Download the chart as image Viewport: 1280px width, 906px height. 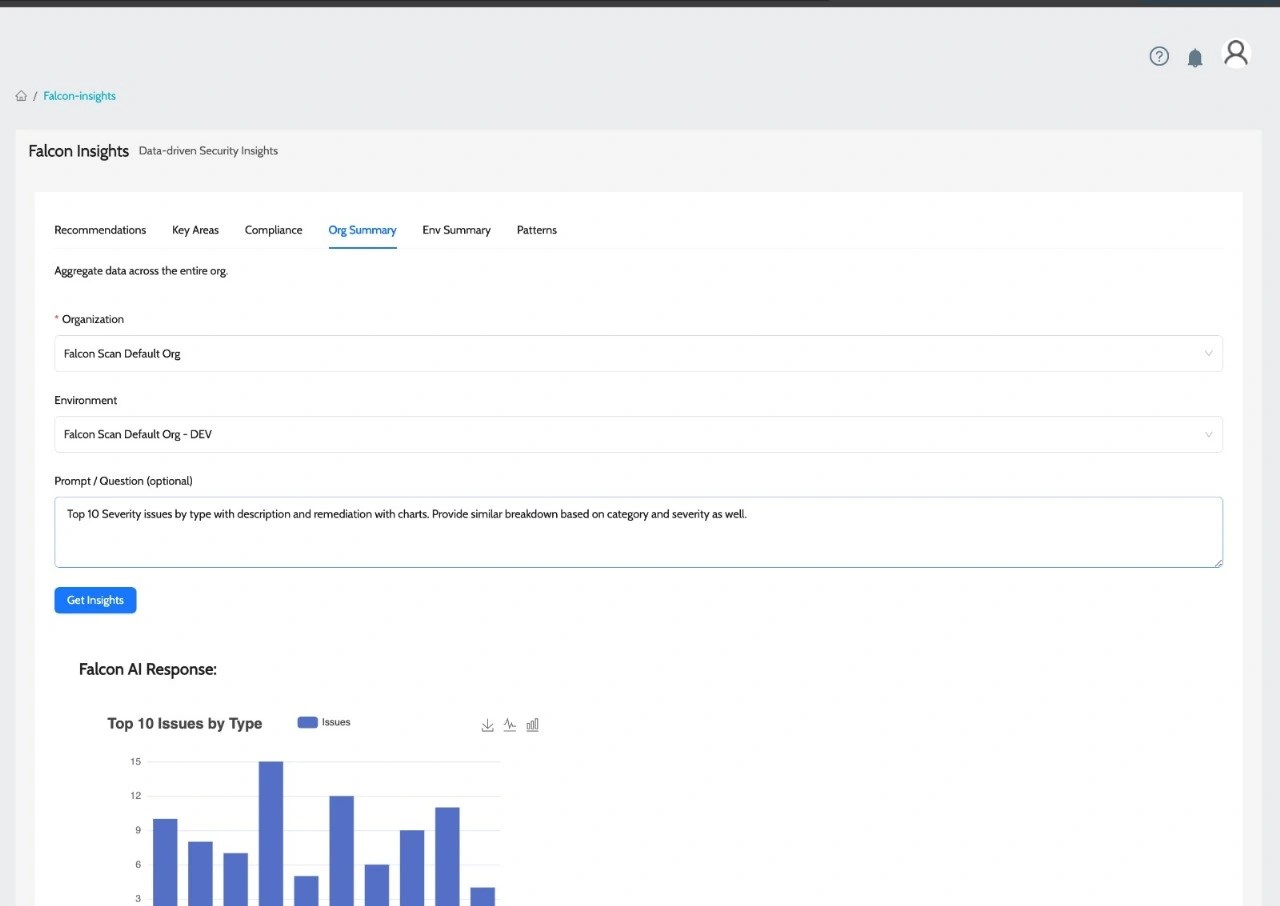pyautogui.click(x=488, y=725)
